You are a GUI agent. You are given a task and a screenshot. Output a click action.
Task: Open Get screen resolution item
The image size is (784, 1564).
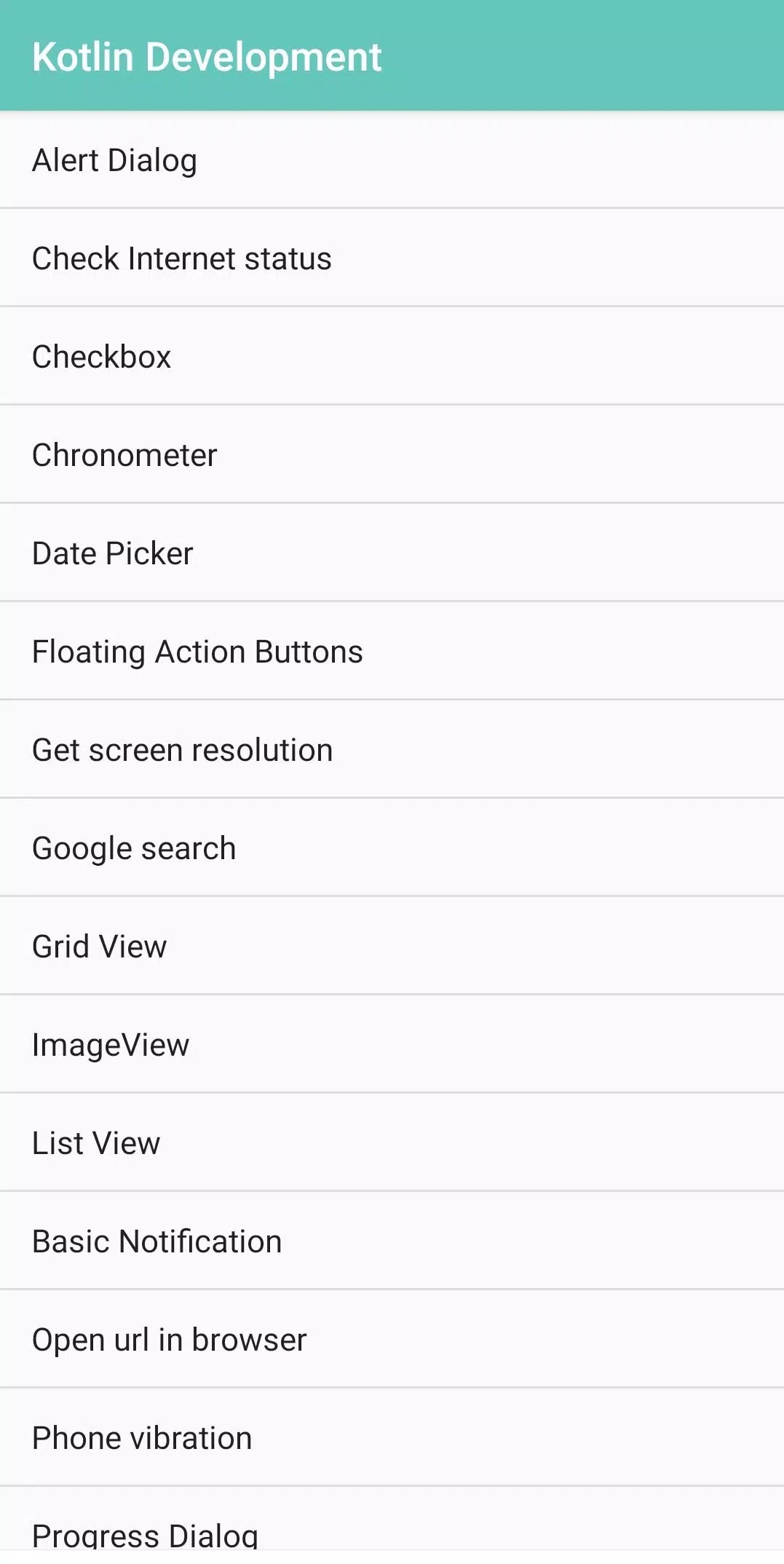click(x=392, y=749)
